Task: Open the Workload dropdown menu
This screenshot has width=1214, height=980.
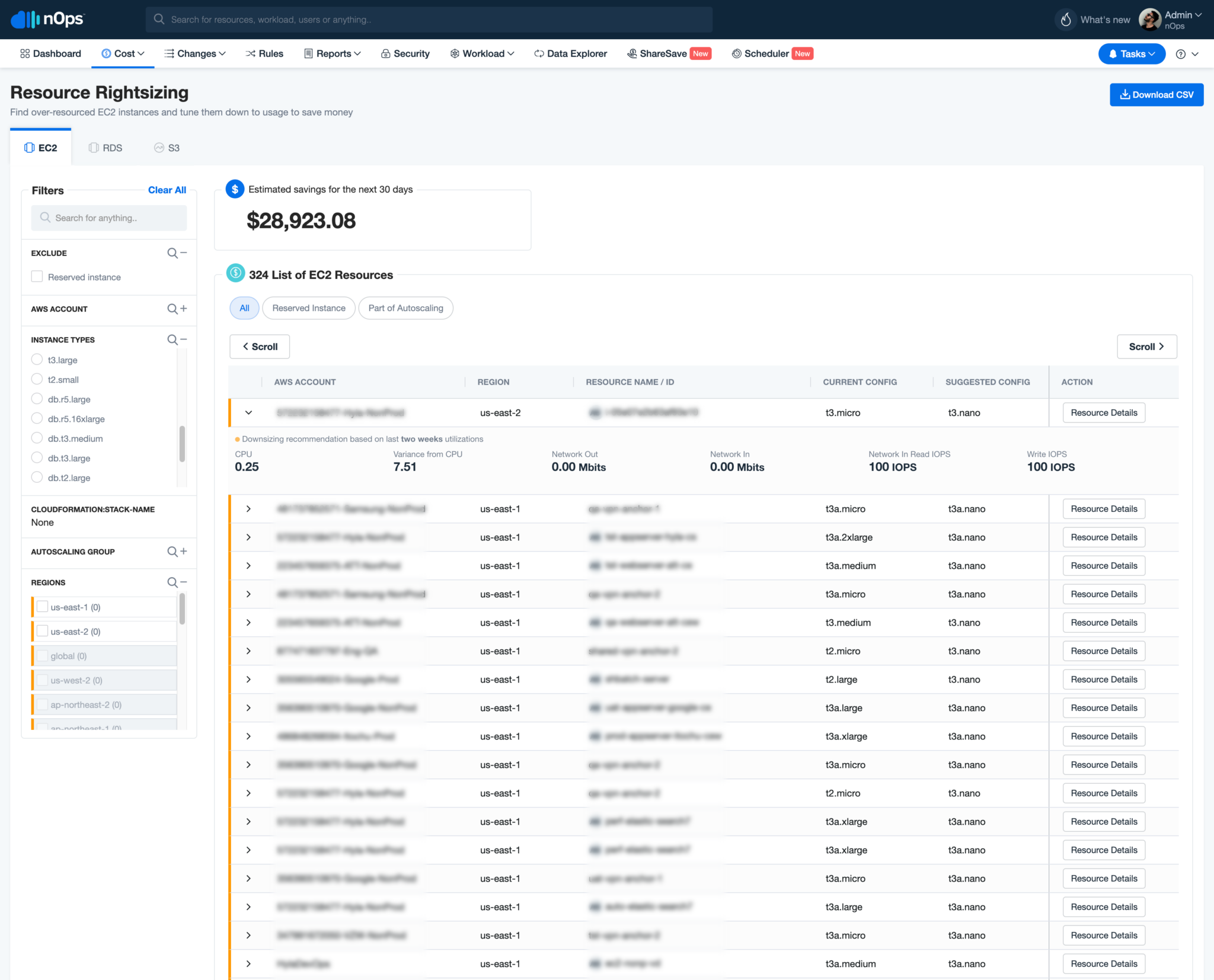Action: 481,53
